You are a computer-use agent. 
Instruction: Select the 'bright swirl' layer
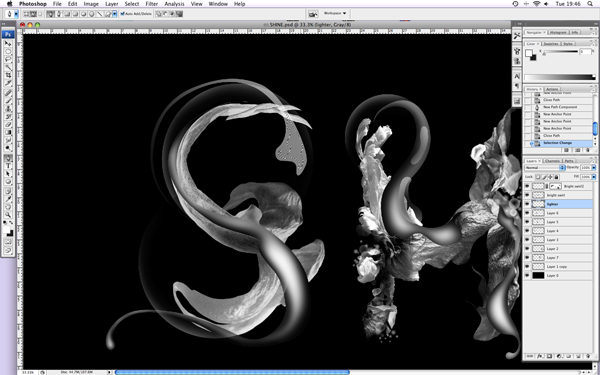point(562,195)
